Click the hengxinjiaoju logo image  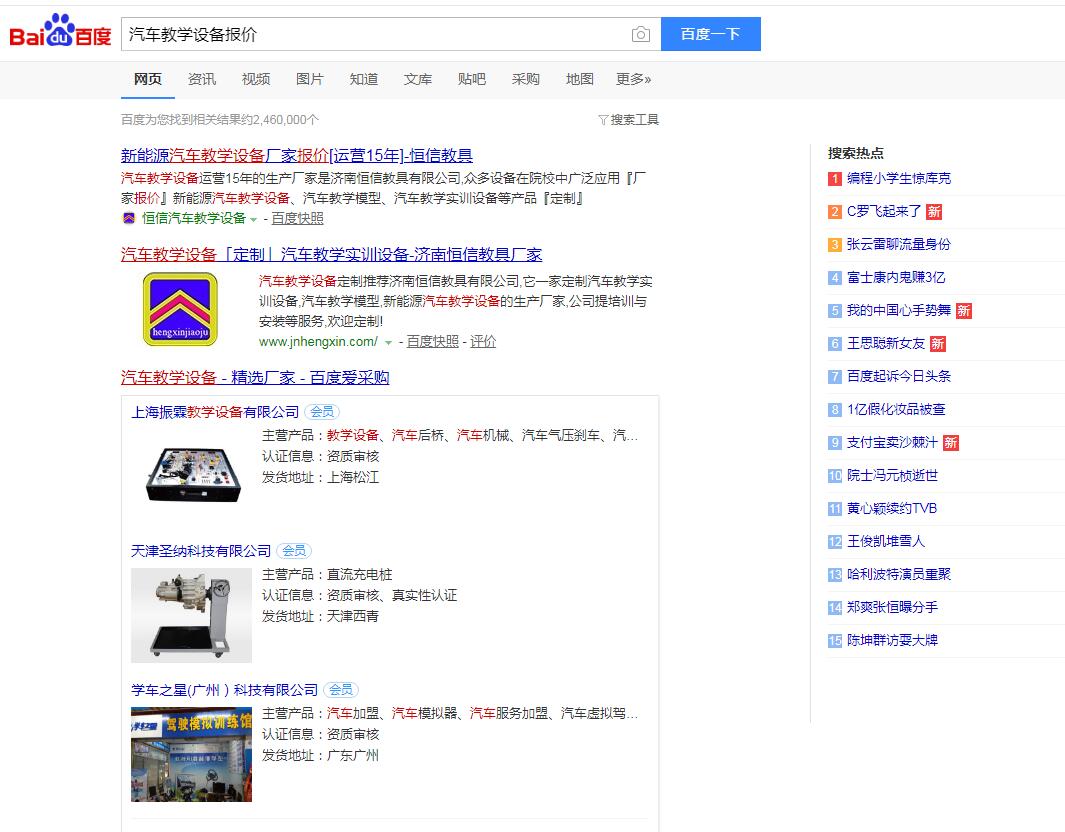(180, 309)
